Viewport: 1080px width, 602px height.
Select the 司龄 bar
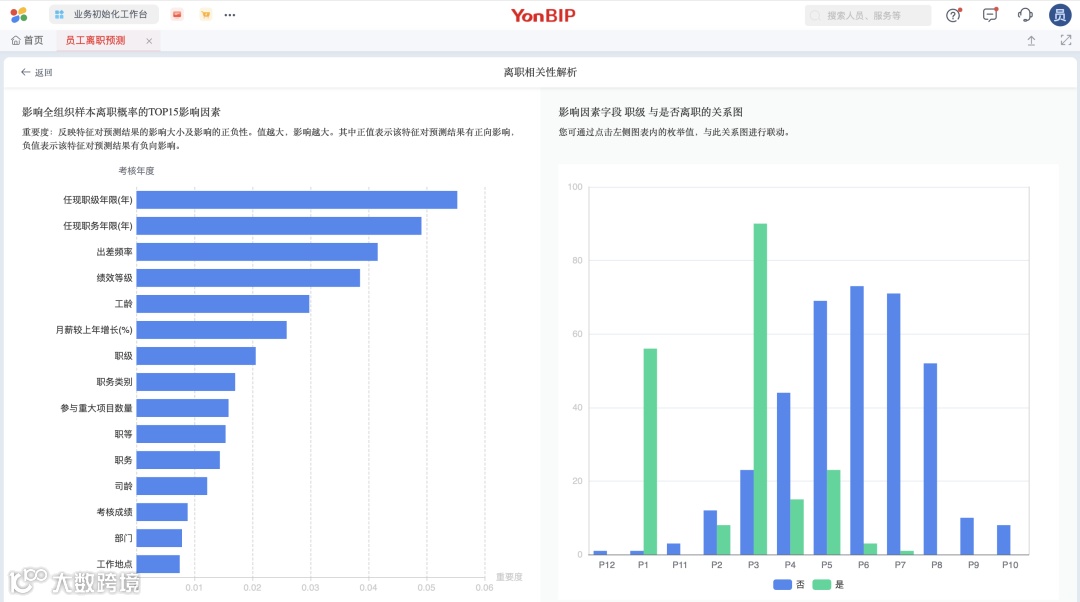pyautogui.click(x=172, y=486)
